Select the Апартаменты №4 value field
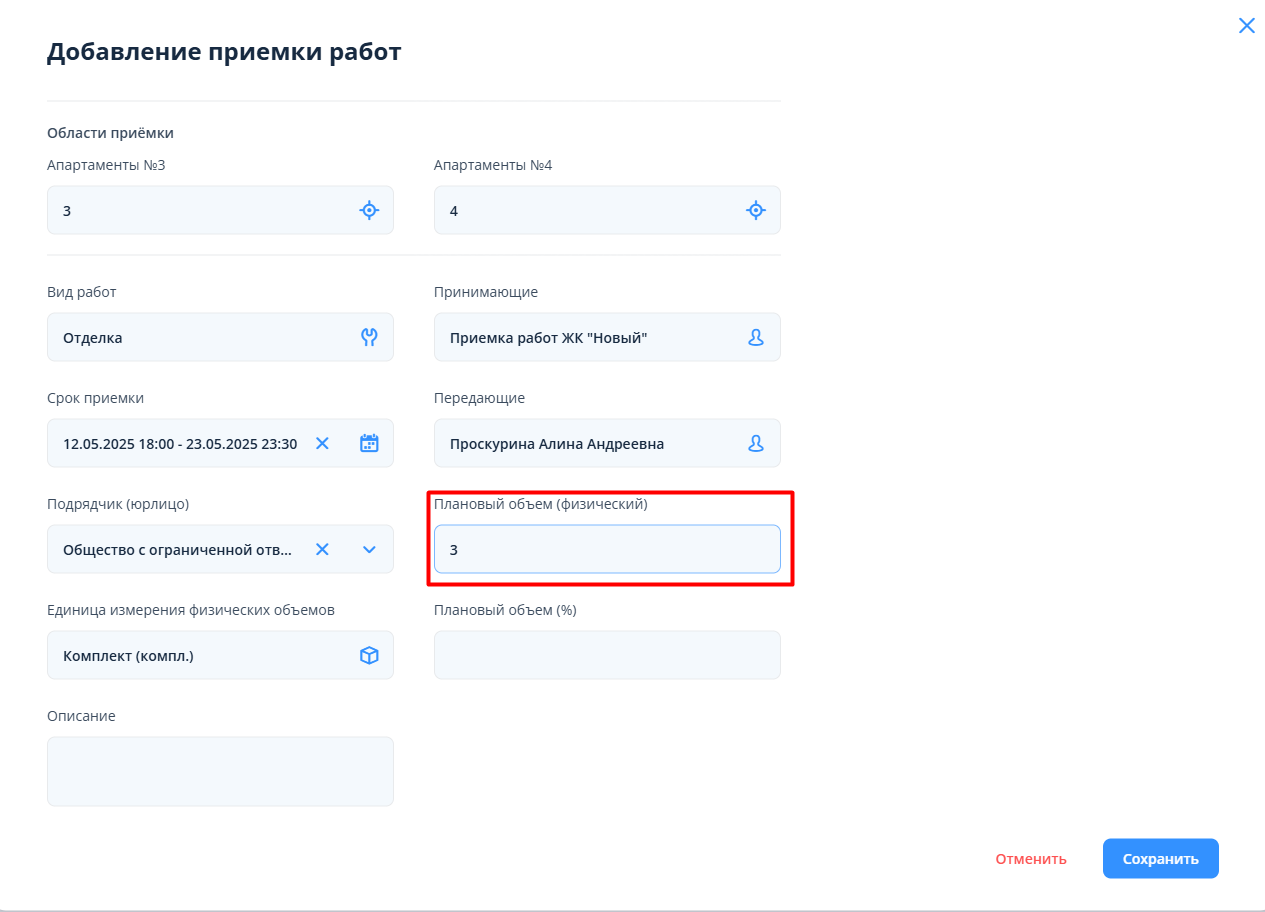This screenshot has width=1265, height=912. pyautogui.click(x=590, y=210)
